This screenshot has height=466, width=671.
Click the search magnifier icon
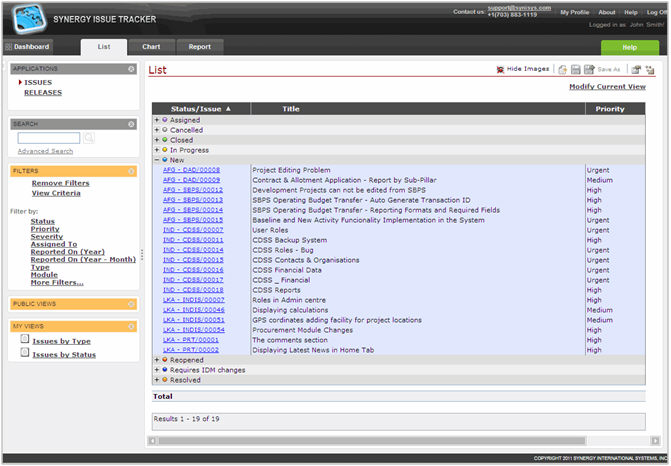click(x=89, y=138)
